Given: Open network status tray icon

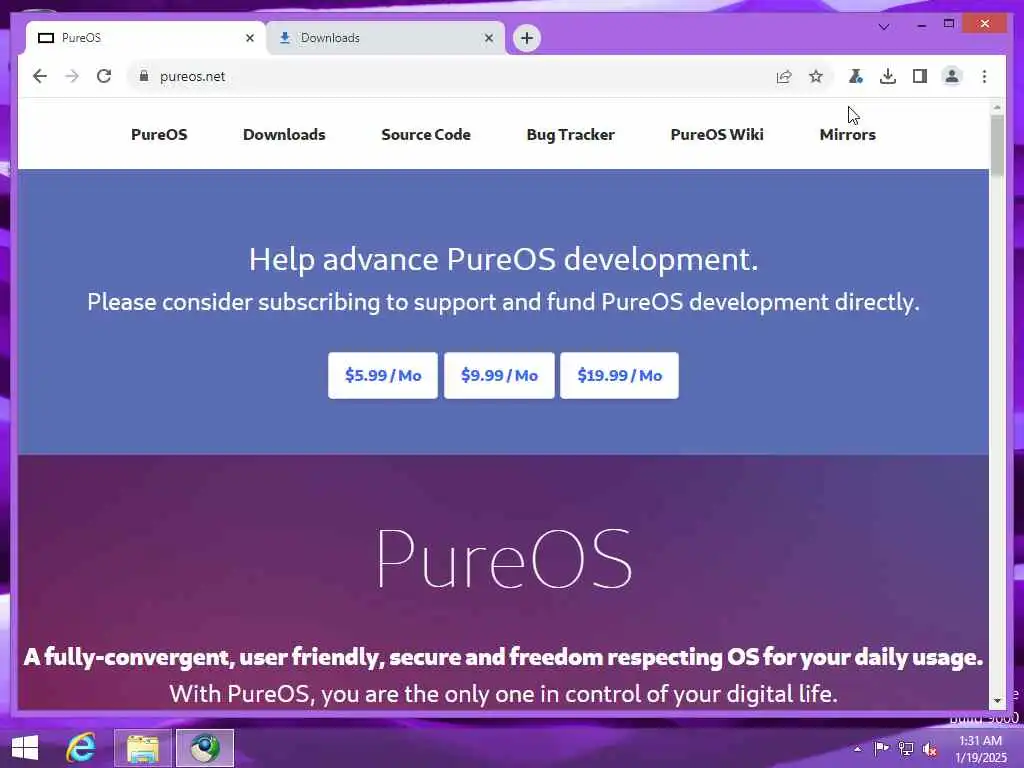Looking at the screenshot, I should click(x=906, y=748).
